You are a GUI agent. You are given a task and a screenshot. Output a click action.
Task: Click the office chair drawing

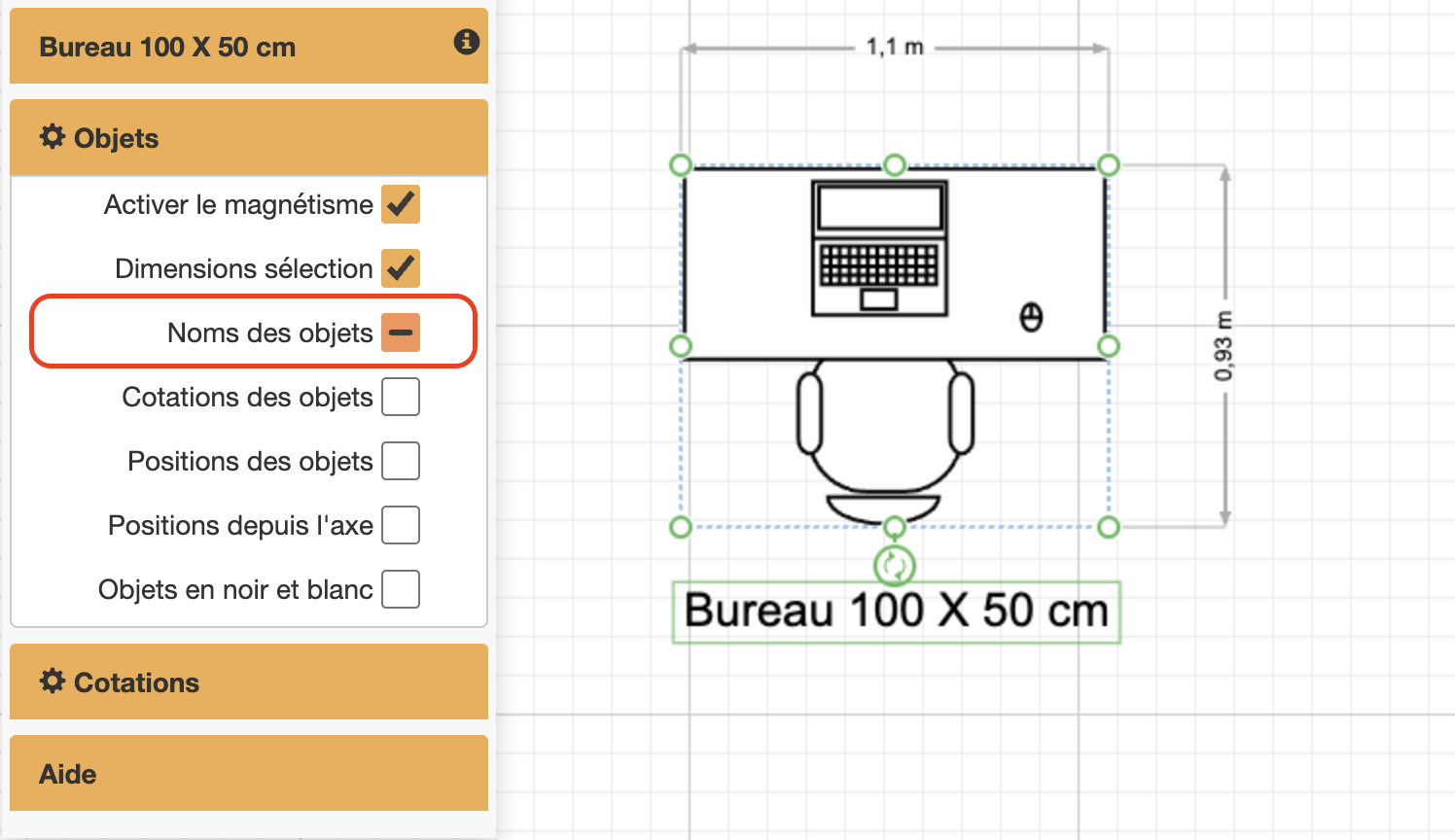pos(883,437)
